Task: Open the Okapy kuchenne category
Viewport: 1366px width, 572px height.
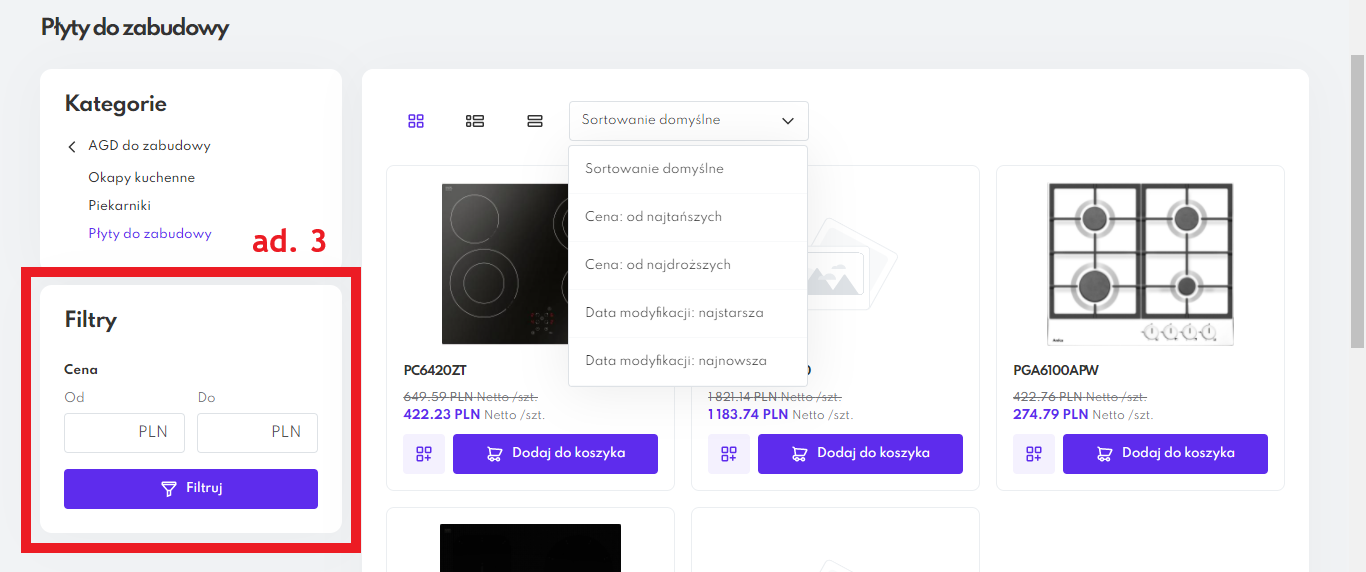Action: point(141,178)
